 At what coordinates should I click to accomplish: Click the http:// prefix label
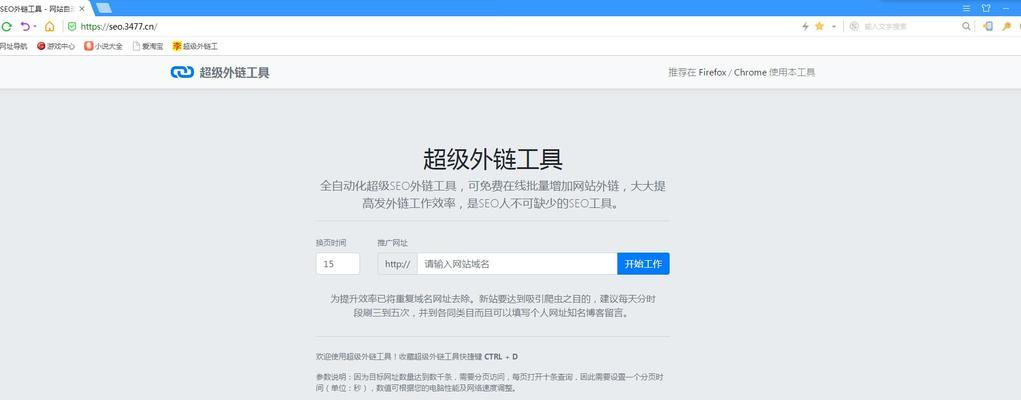tap(397, 264)
